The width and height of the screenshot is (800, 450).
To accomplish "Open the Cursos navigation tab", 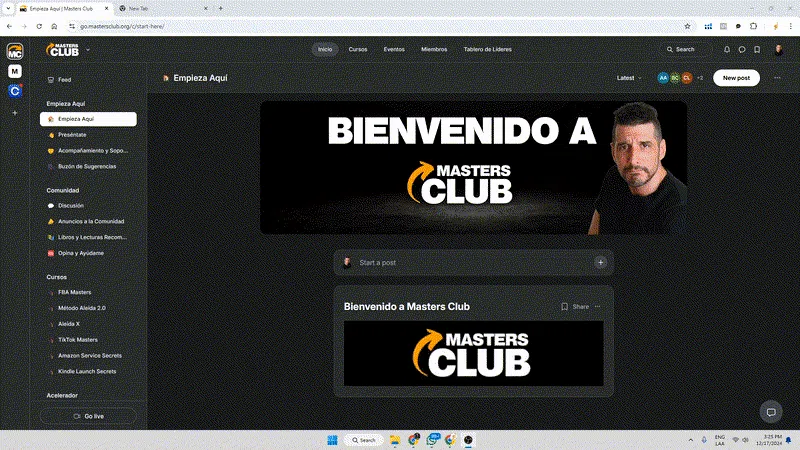I will (x=358, y=49).
